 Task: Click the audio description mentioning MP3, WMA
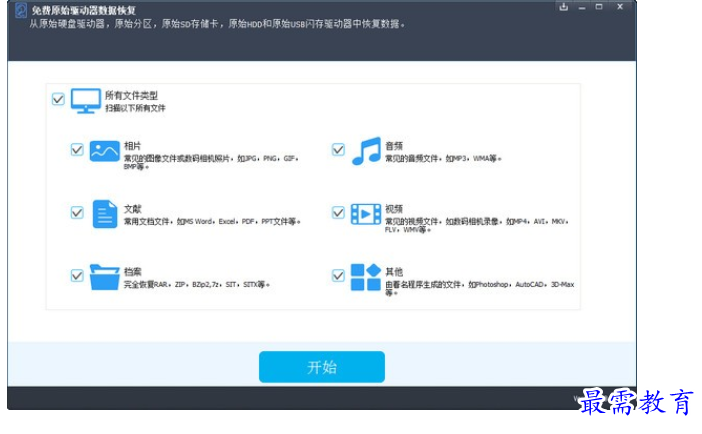click(x=443, y=159)
